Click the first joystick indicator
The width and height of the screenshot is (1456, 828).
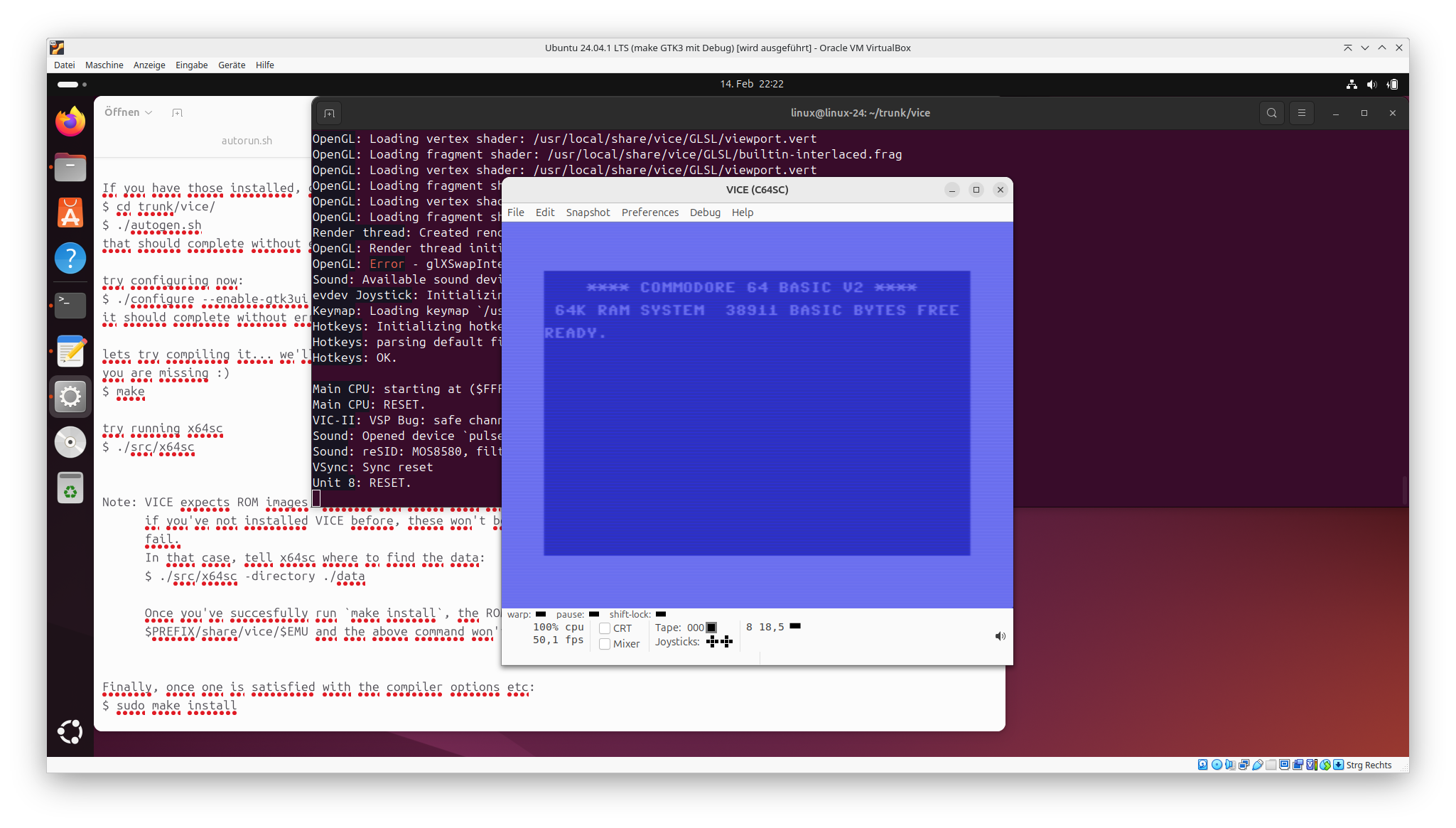712,642
